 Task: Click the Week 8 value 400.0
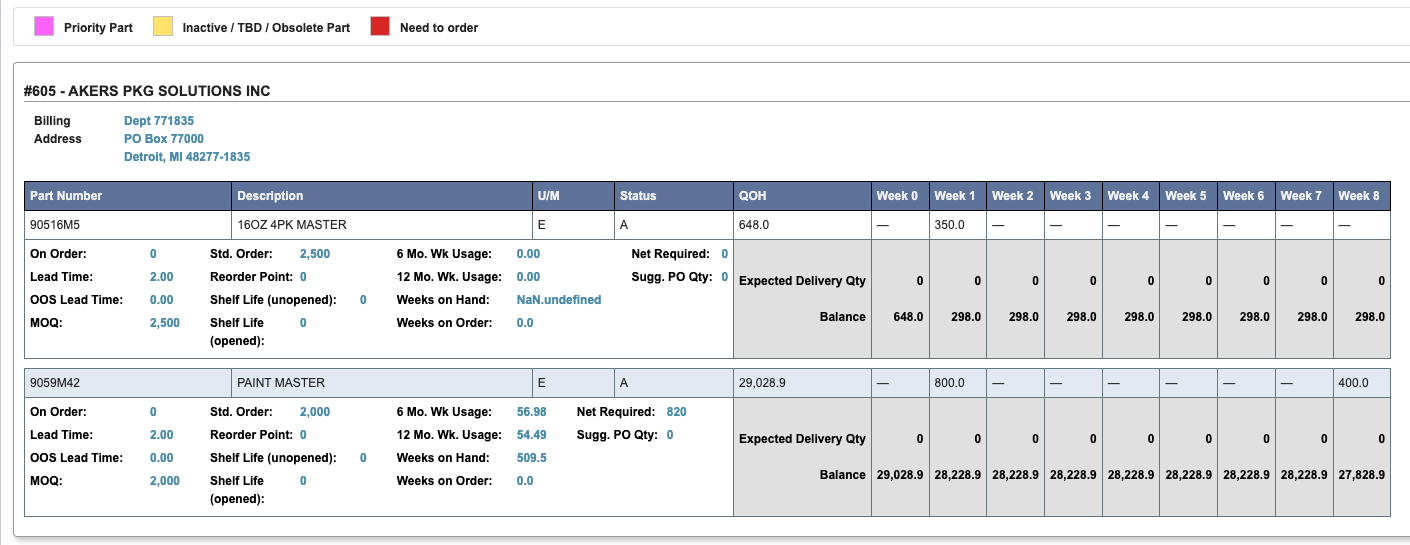click(x=1353, y=383)
